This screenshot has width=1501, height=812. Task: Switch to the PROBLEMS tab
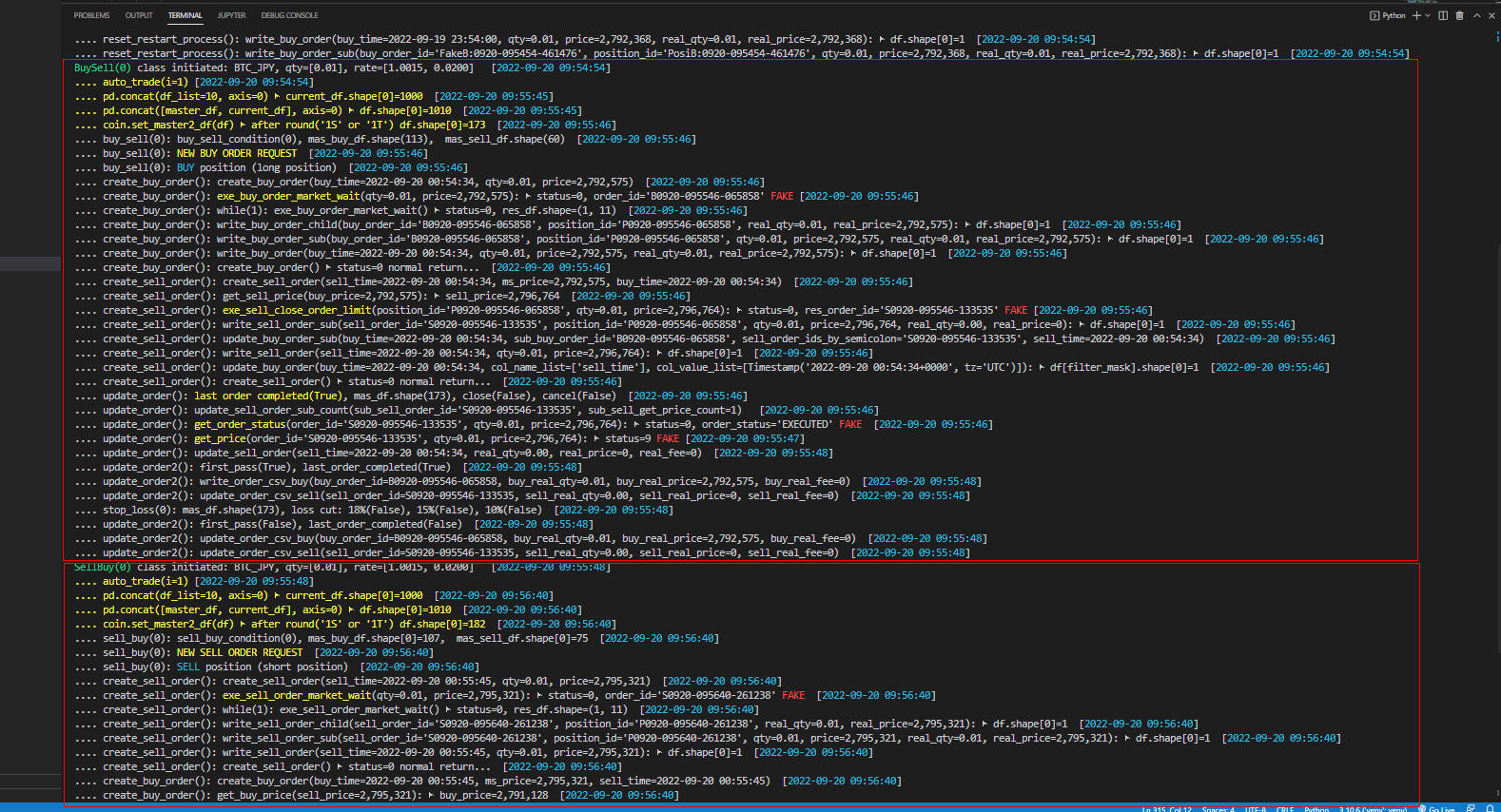point(91,15)
